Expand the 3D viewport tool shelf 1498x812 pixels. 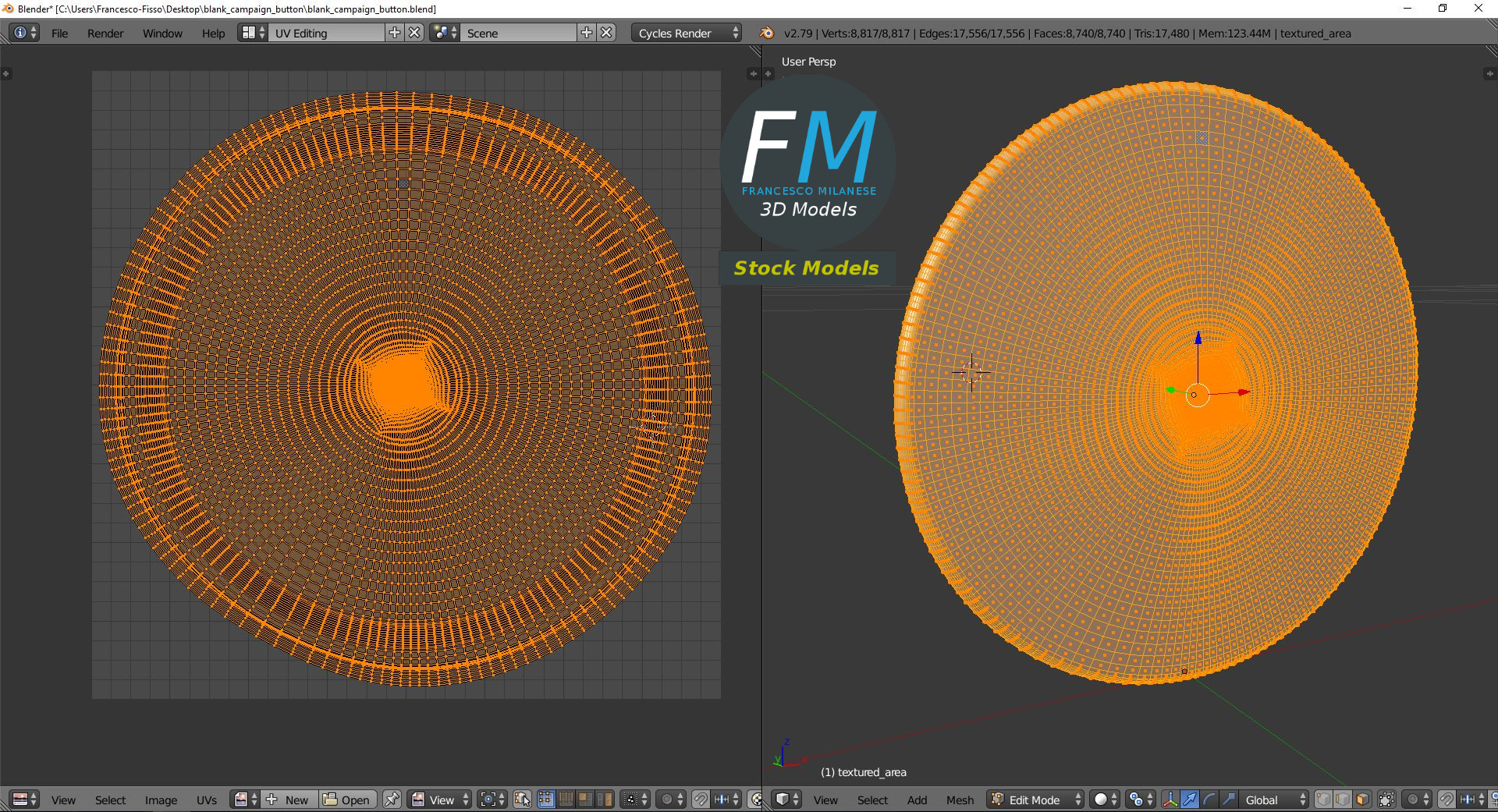point(769,73)
